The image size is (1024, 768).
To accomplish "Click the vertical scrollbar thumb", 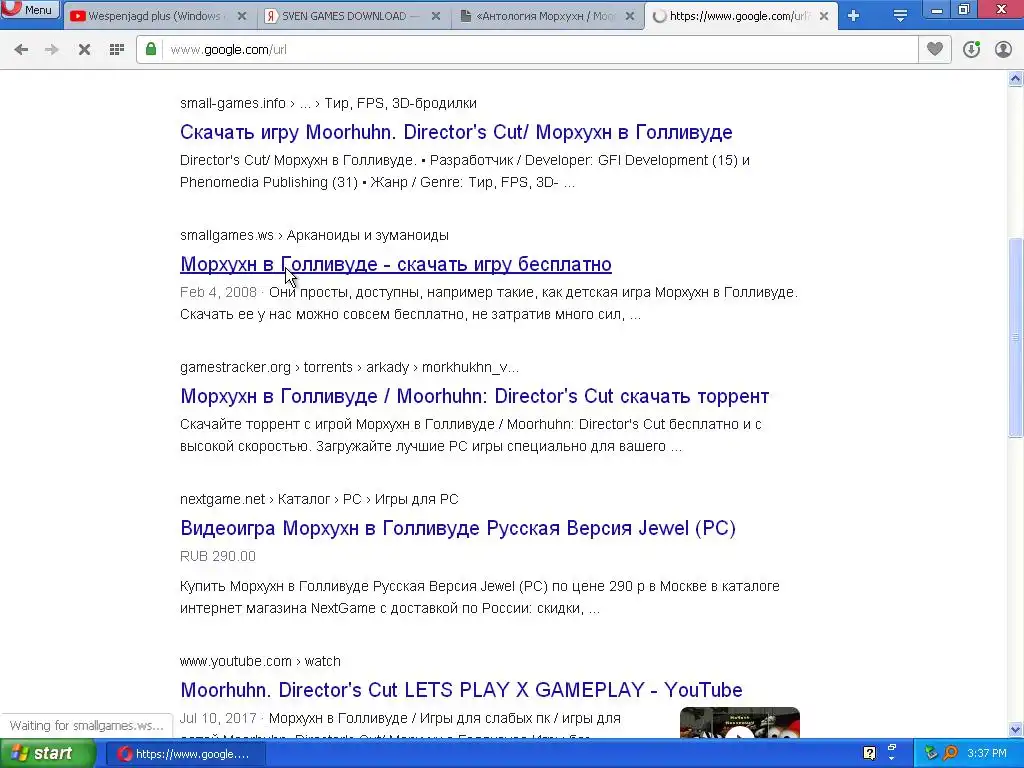I will (1016, 338).
